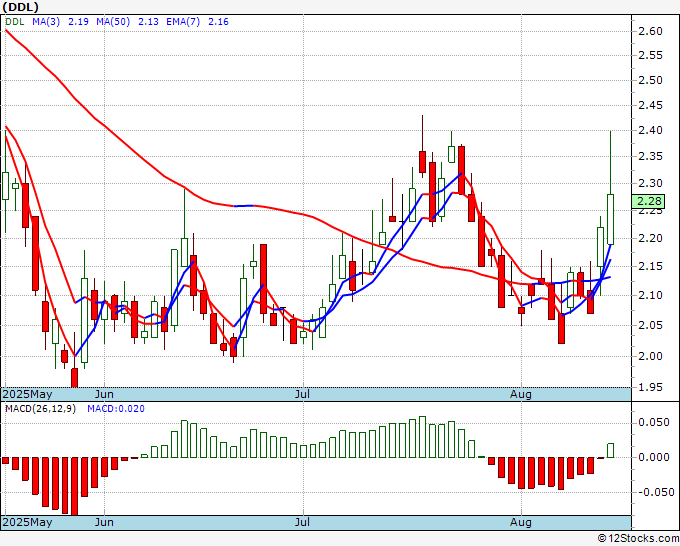Click the 2.15 price axis label
Image resolution: width=680 pixels, height=546 pixels.
click(650, 266)
